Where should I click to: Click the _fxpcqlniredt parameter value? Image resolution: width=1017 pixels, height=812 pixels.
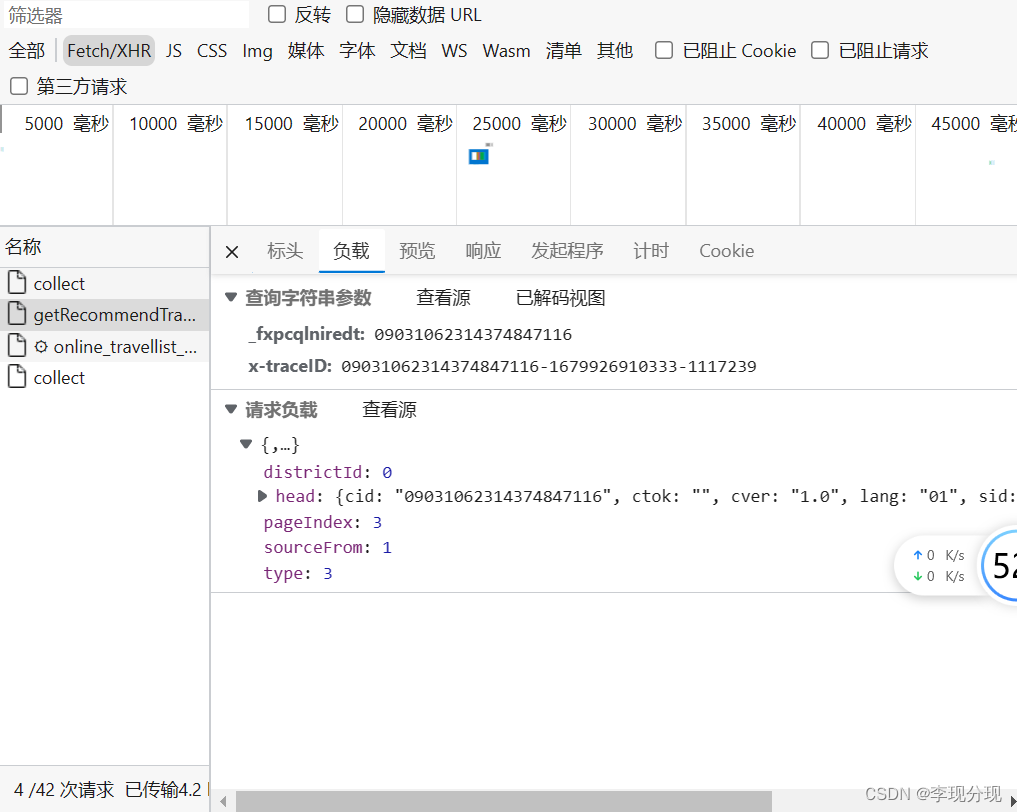coord(473,335)
